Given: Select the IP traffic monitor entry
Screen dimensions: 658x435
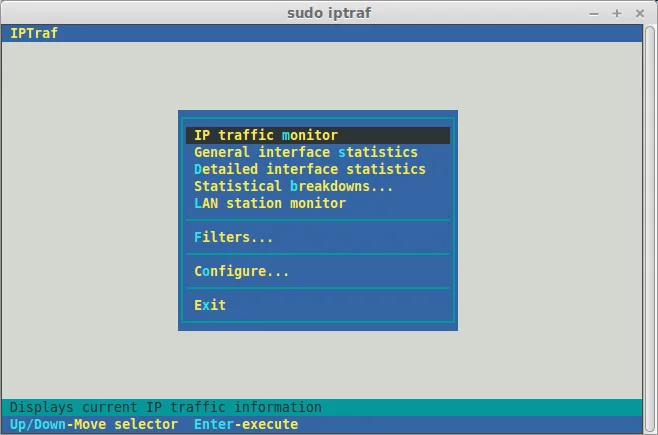Looking at the screenshot, I should click(x=266, y=135).
